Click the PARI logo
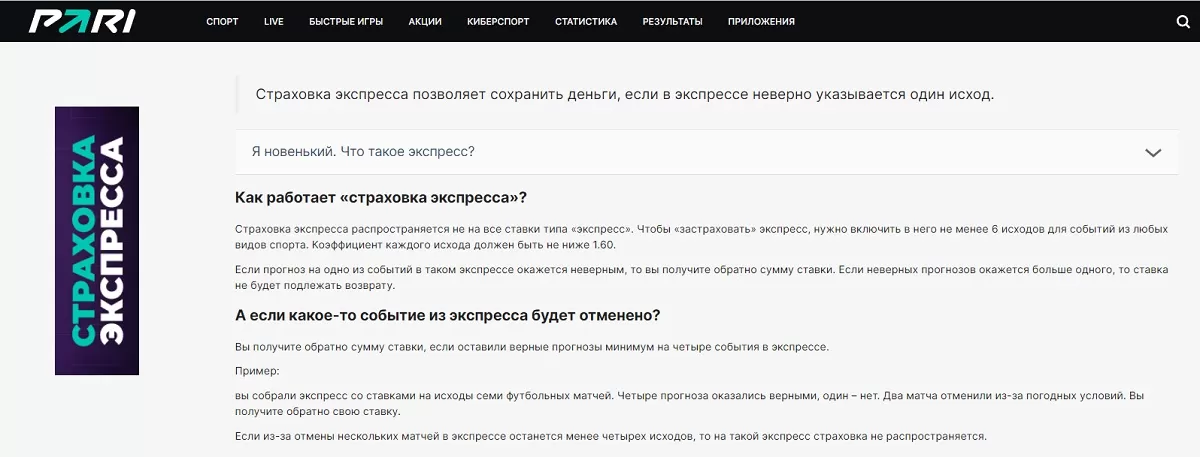Screen dimensions: 1200x457 tap(81, 21)
